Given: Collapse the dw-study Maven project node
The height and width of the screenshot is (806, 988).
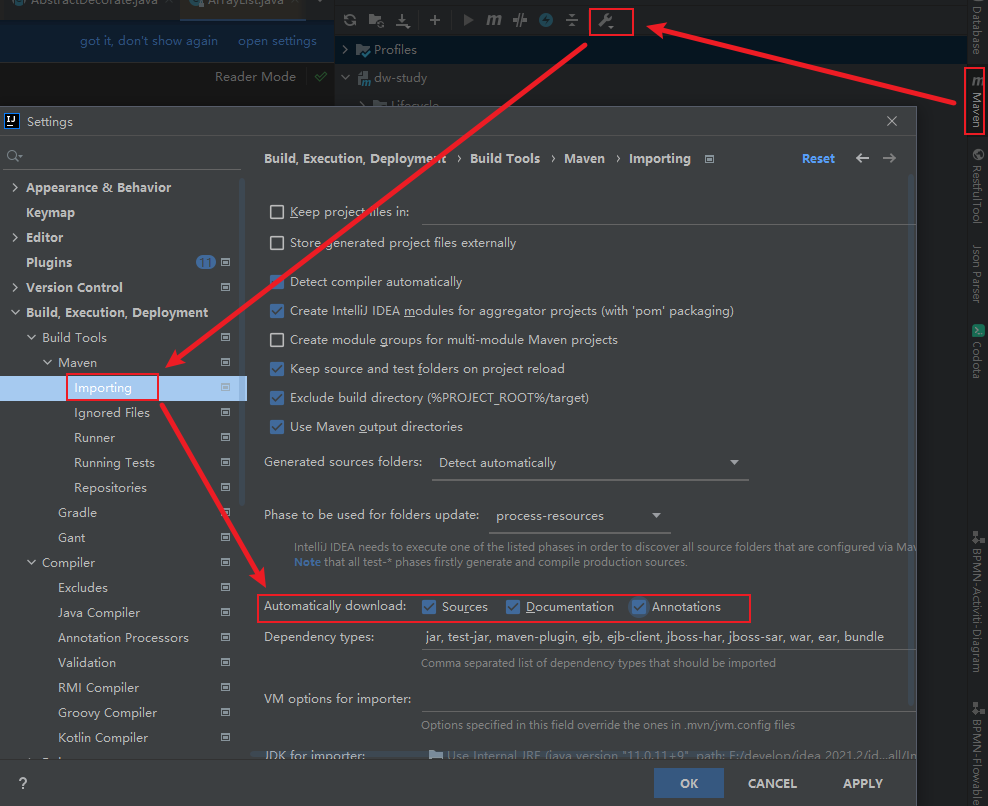Looking at the screenshot, I should click(345, 78).
